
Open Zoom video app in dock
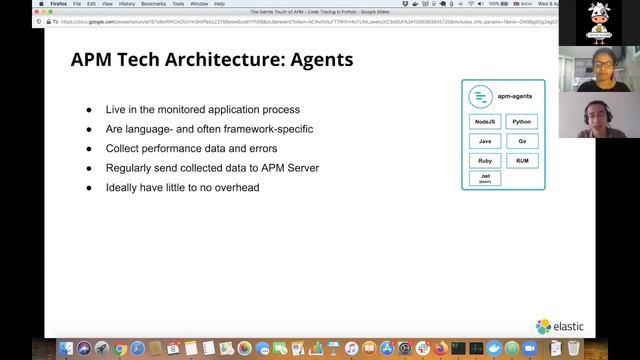(530, 349)
